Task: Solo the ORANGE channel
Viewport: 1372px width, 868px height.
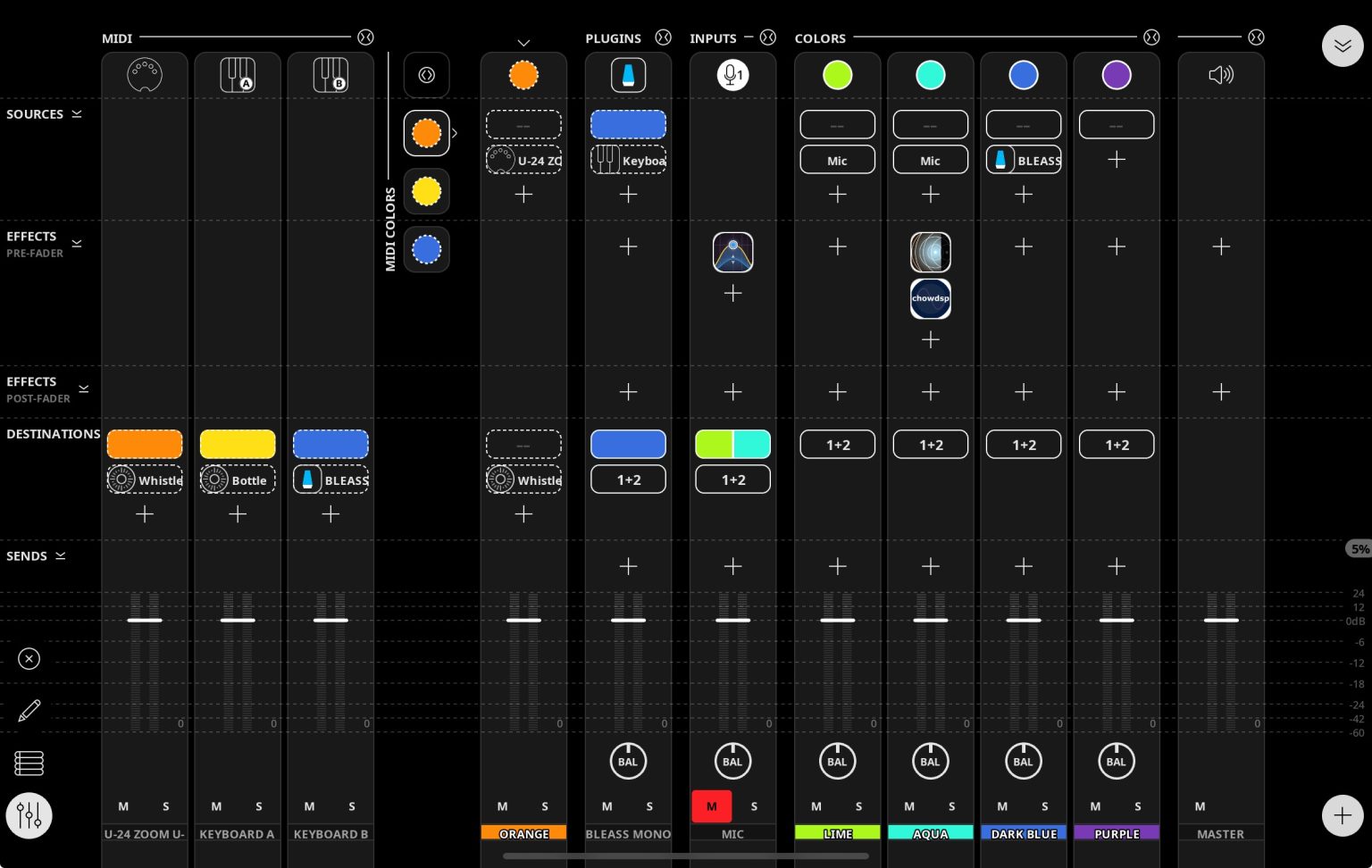Action: pyautogui.click(x=545, y=805)
